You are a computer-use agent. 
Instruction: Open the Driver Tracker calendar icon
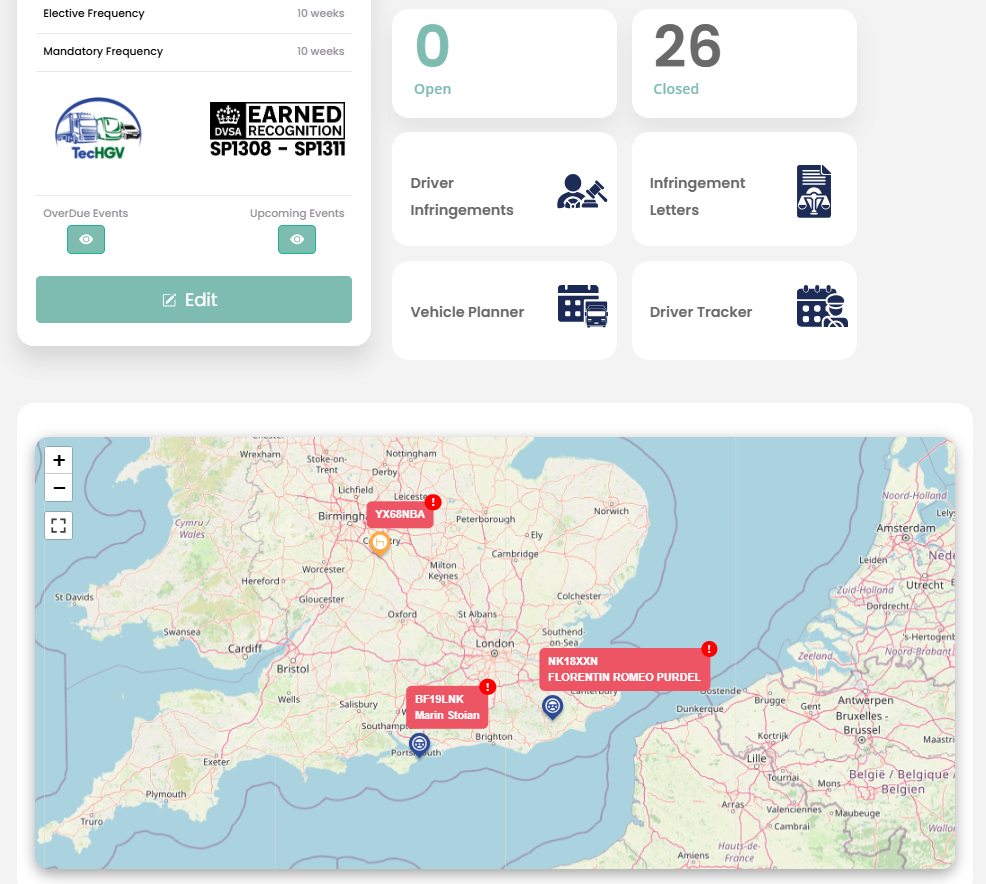pyautogui.click(x=822, y=306)
